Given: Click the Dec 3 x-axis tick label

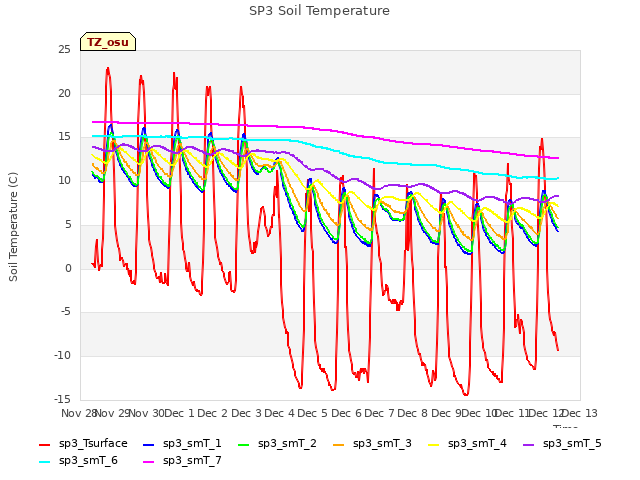Looking at the screenshot, I should tap(246, 413).
